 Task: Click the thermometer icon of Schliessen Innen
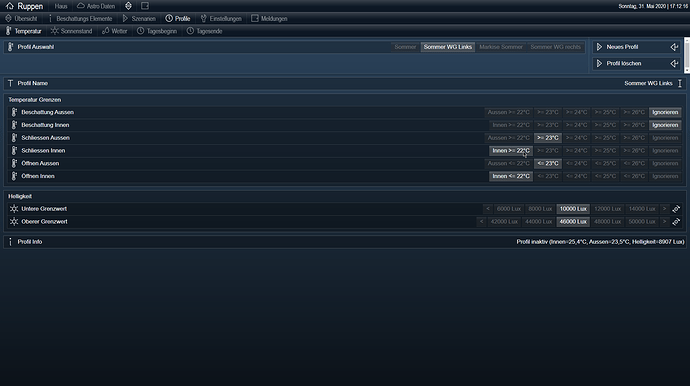(x=14, y=151)
